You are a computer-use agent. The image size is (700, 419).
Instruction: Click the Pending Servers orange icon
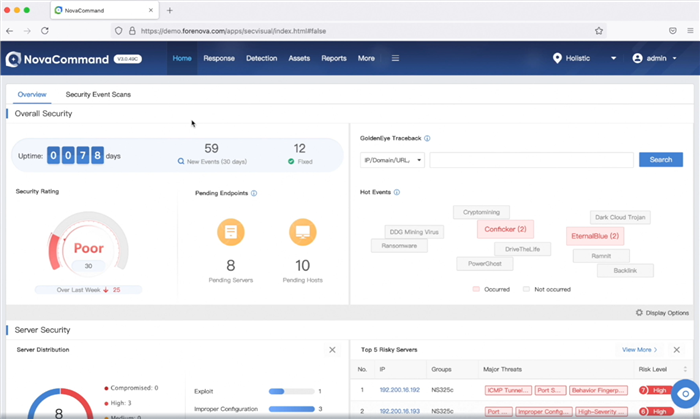click(x=231, y=232)
